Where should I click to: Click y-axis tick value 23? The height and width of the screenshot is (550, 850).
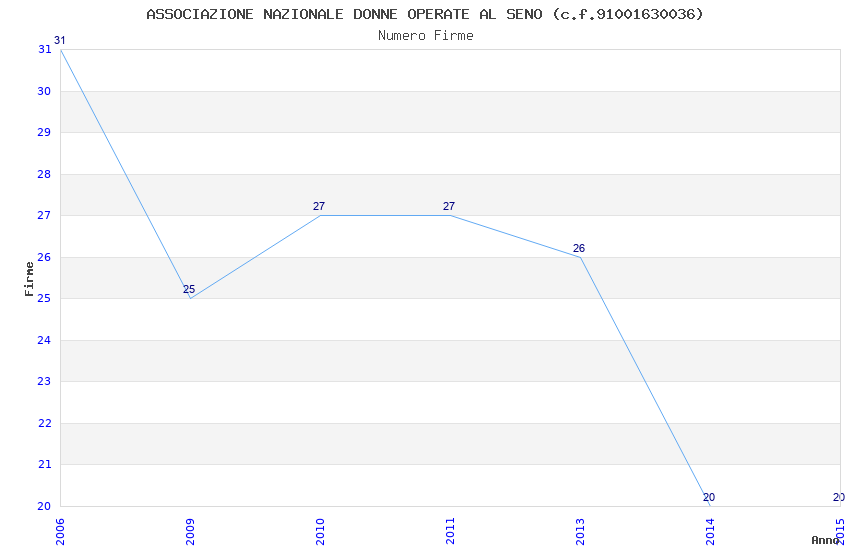click(44, 381)
